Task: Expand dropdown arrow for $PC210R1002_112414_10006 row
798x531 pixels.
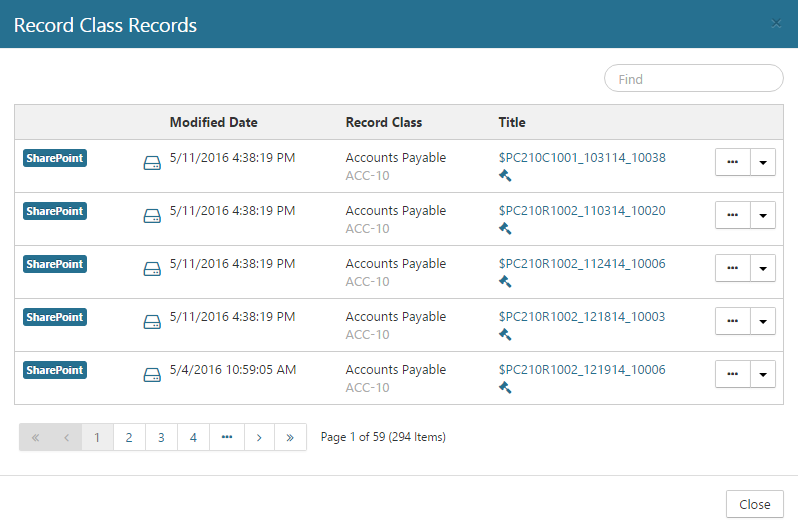Action: pyautogui.click(x=763, y=268)
